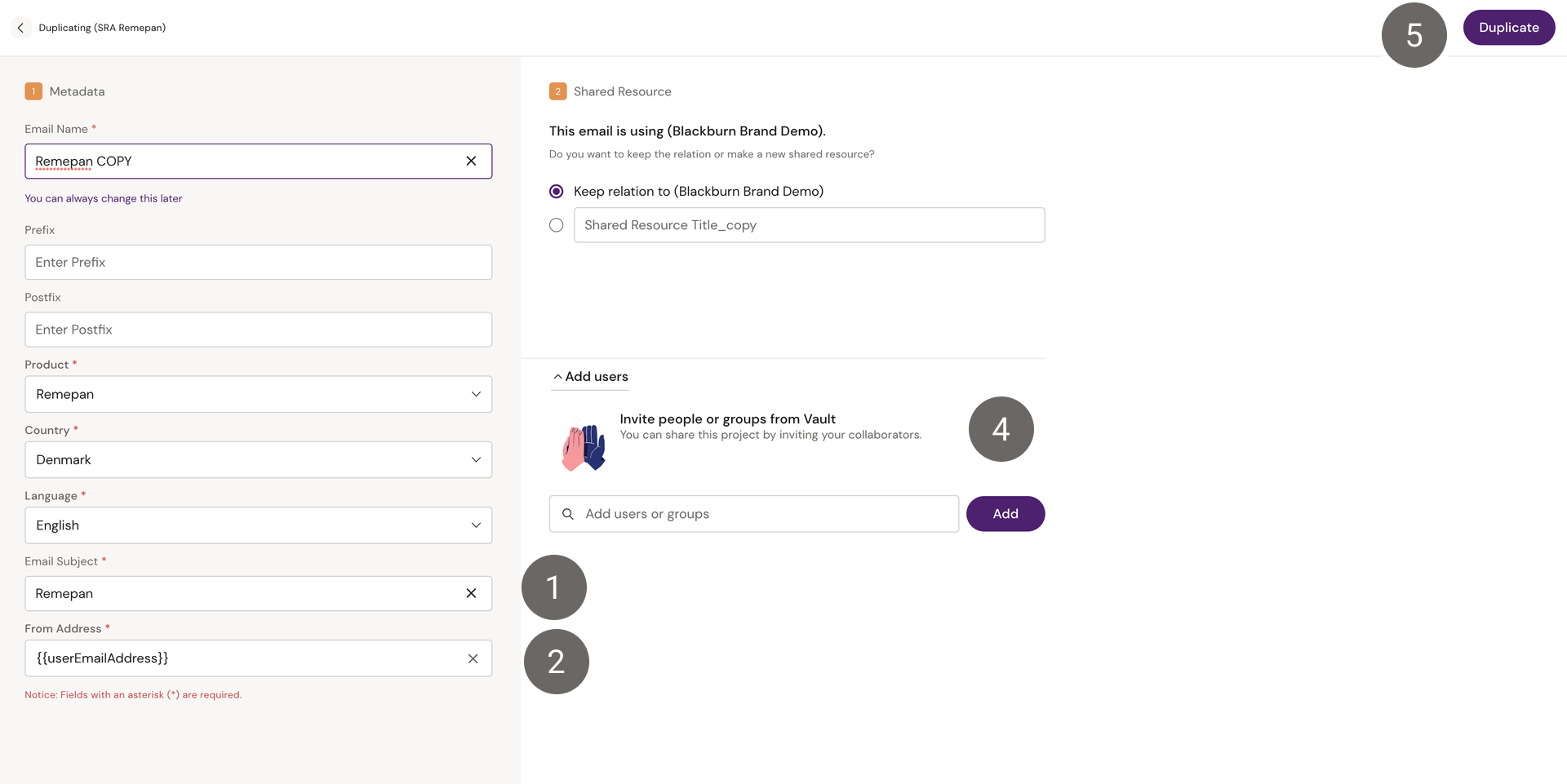Click the Add button for users
This screenshot has width=1567, height=784.
tap(1005, 514)
